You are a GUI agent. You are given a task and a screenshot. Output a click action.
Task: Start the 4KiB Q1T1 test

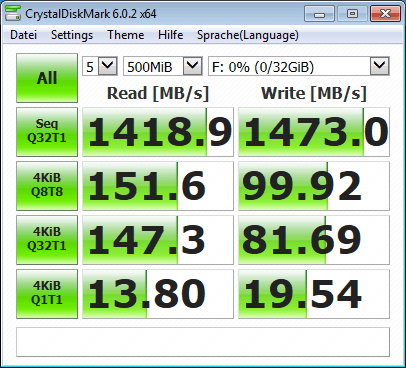(x=47, y=294)
